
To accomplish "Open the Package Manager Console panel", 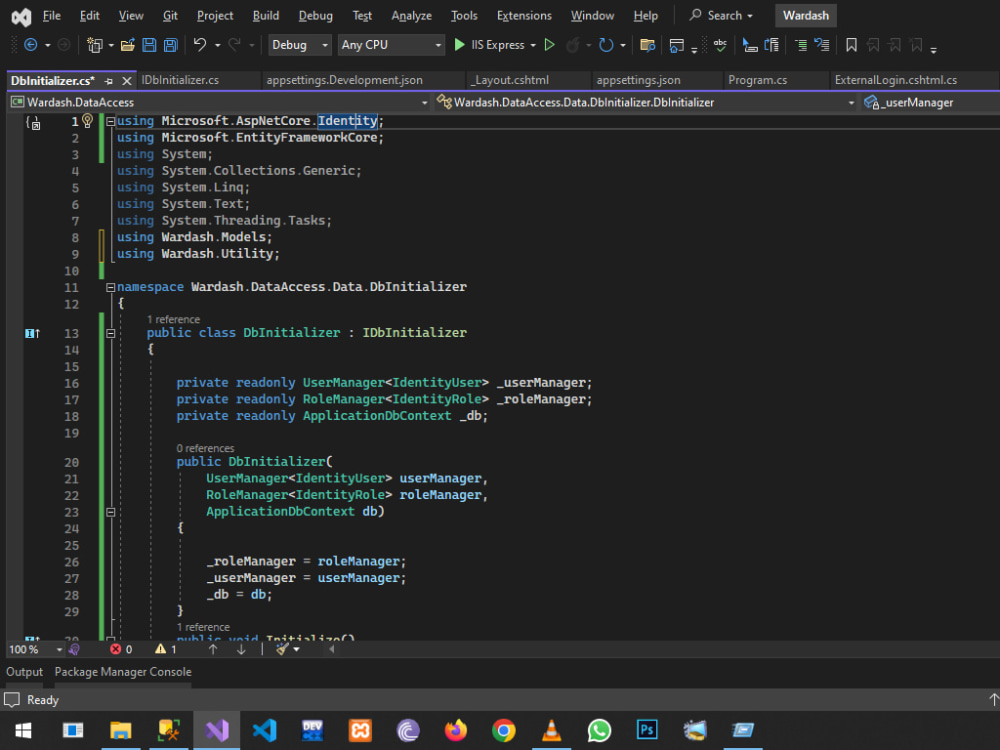I will tap(123, 672).
